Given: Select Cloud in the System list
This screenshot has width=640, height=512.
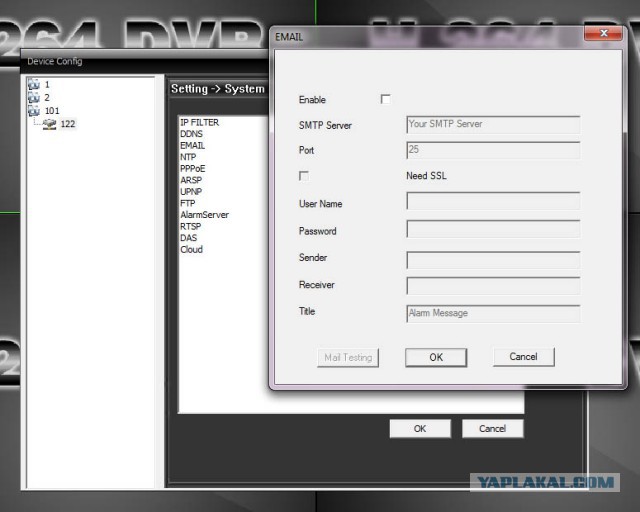Looking at the screenshot, I should (x=191, y=249).
